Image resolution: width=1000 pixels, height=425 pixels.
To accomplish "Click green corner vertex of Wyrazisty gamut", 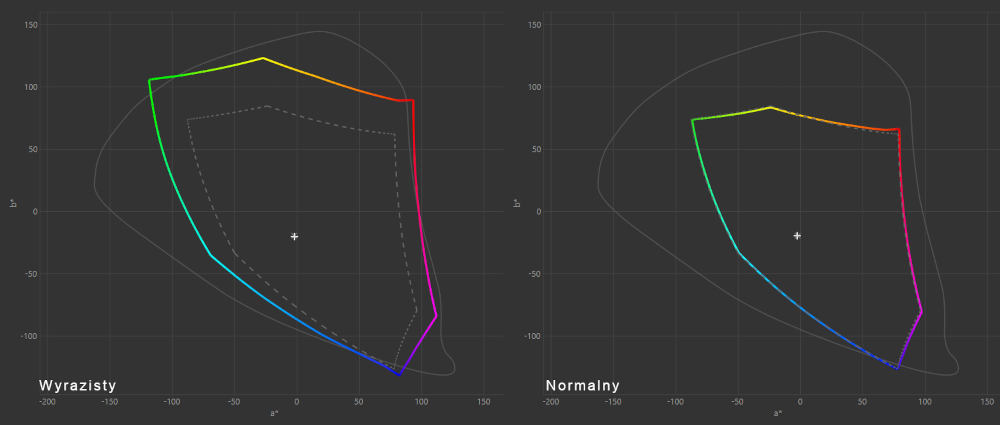I will pos(149,80).
